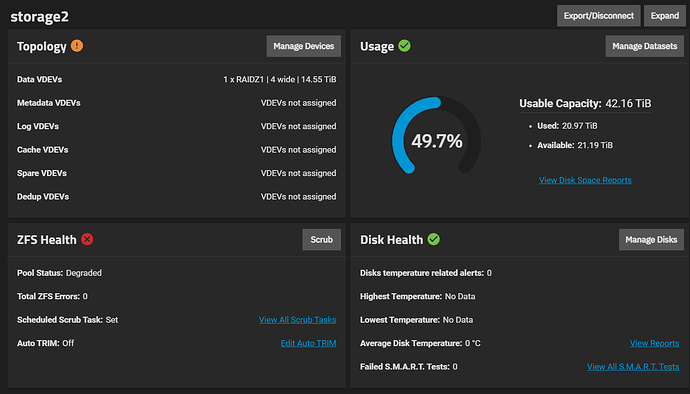Click the green Usage status checkmark
Screen dimensions: 690x394
click(404, 46)
